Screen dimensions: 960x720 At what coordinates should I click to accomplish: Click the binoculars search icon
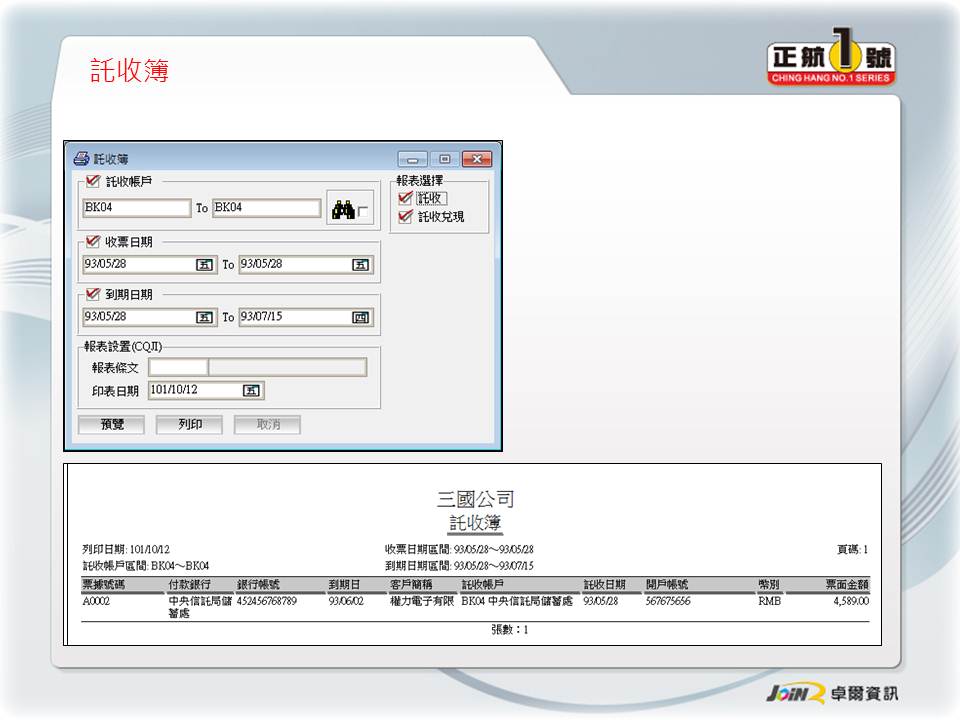[x=343, y=210]
